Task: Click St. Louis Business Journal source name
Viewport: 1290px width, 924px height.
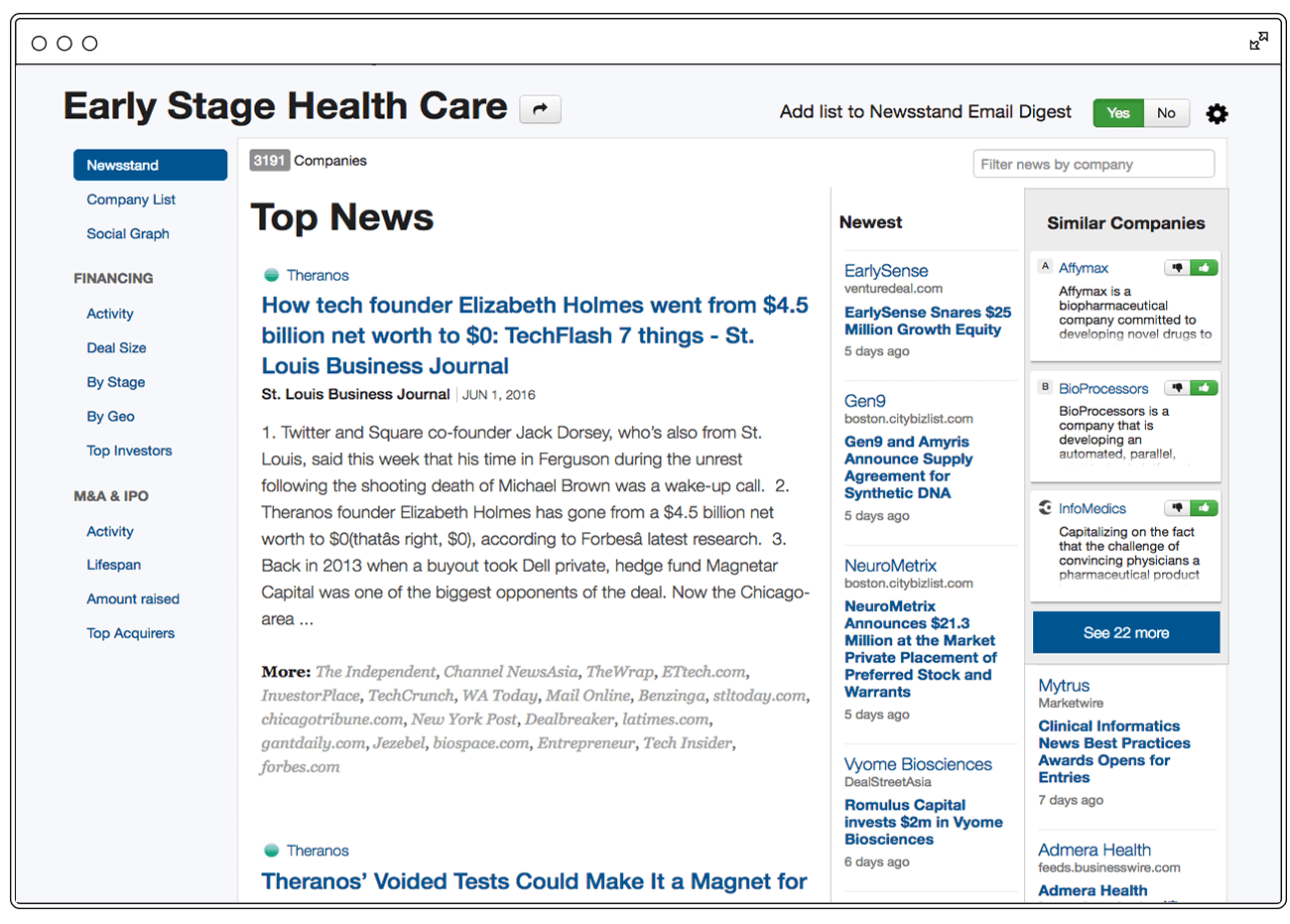Action: [355, 394]
